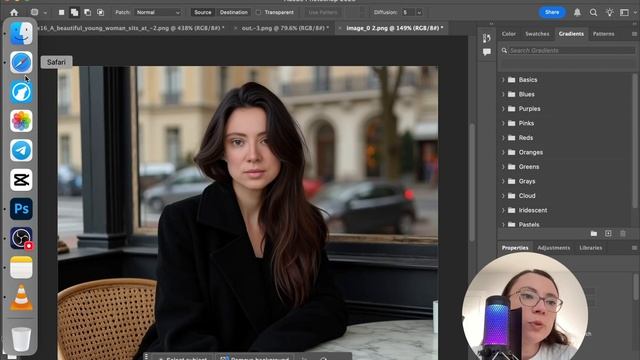Expand the Purples gradient folder
Viewport: 640px width, 360px height.
pyautogui.click(x=503, y=109)
